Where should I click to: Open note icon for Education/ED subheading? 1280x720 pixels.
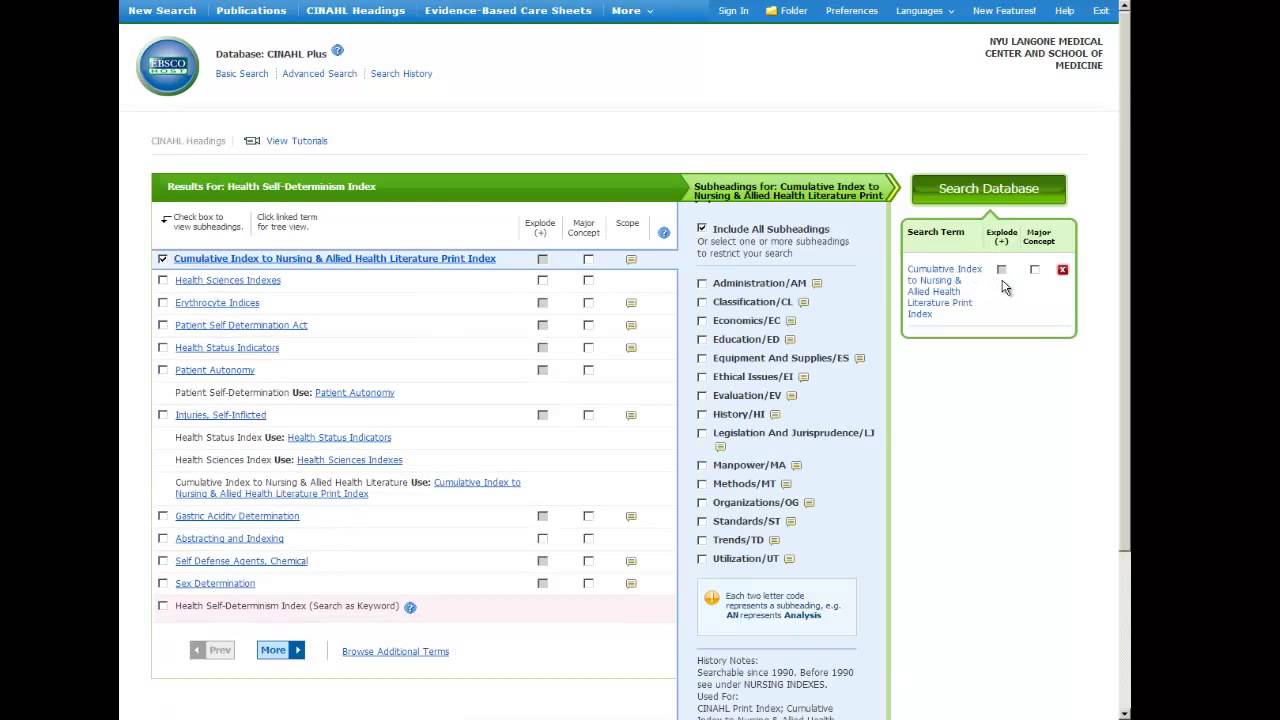tap(790, 340)
